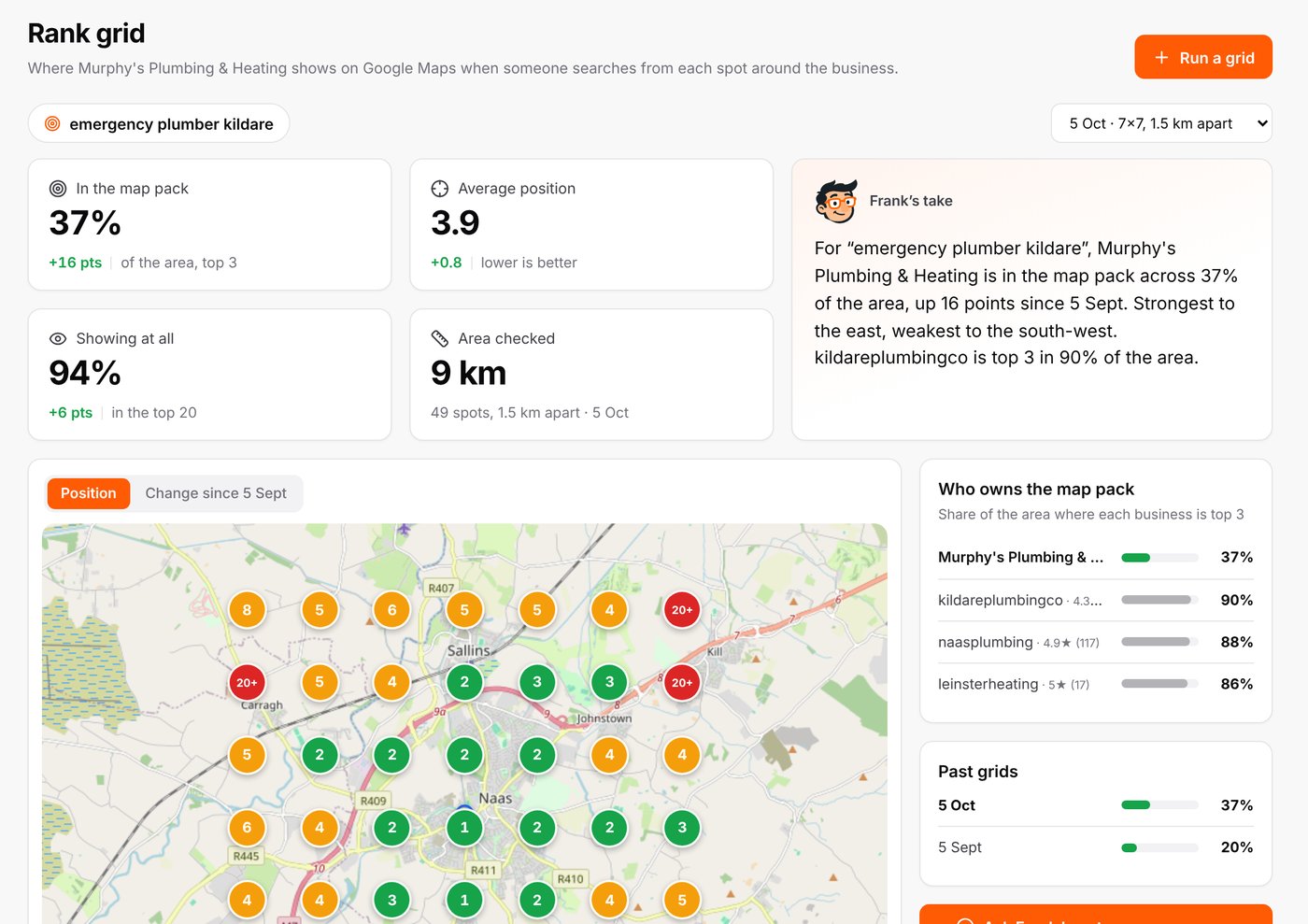This screenshot has width=1308, height=924.
Task: Click the 94% showing at all value
Action: click(85, 374)
